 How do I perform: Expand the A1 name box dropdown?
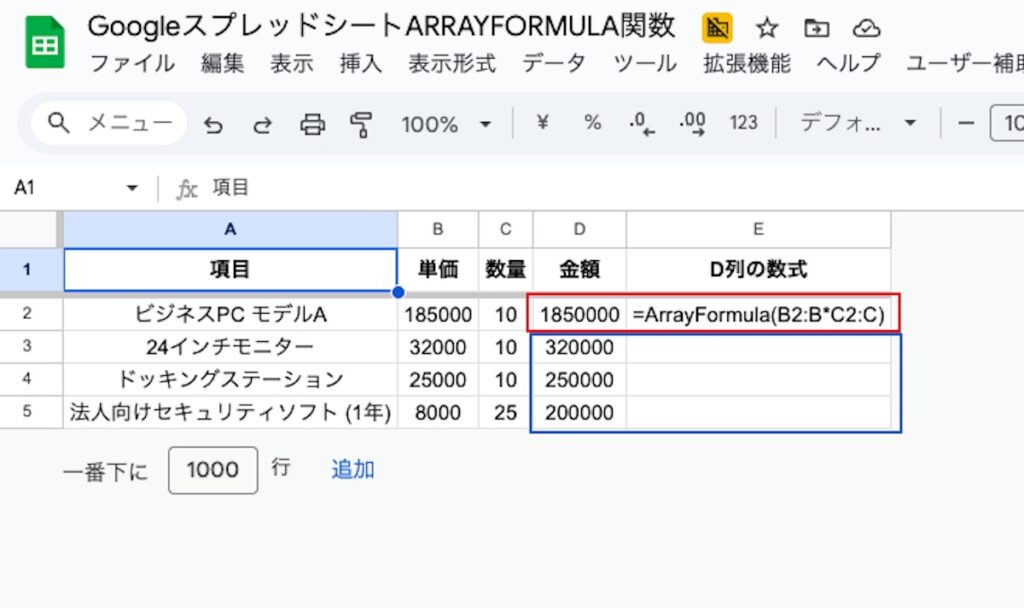(132, 188)
